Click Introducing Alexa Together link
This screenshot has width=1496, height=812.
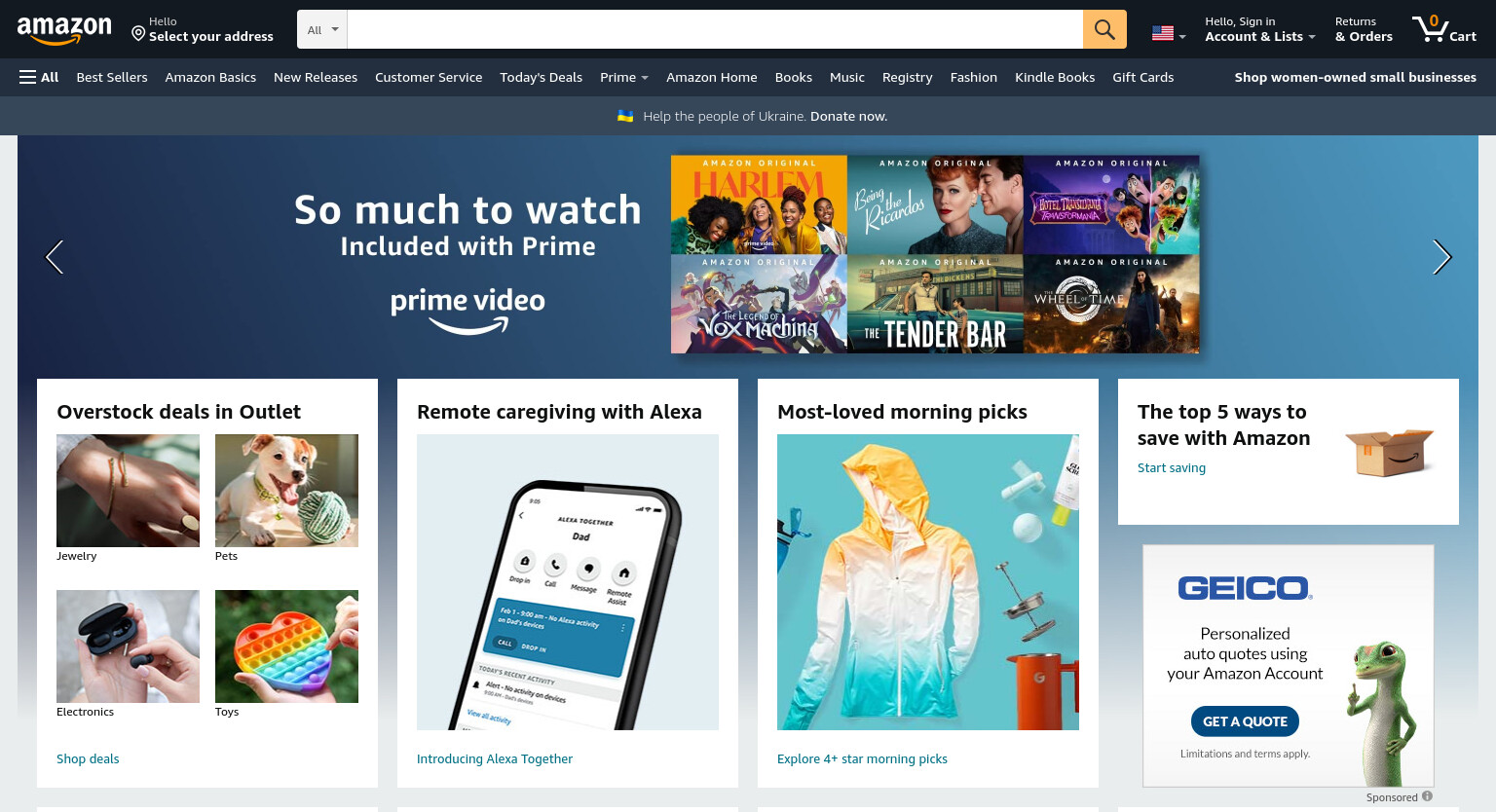pos(495,758)
